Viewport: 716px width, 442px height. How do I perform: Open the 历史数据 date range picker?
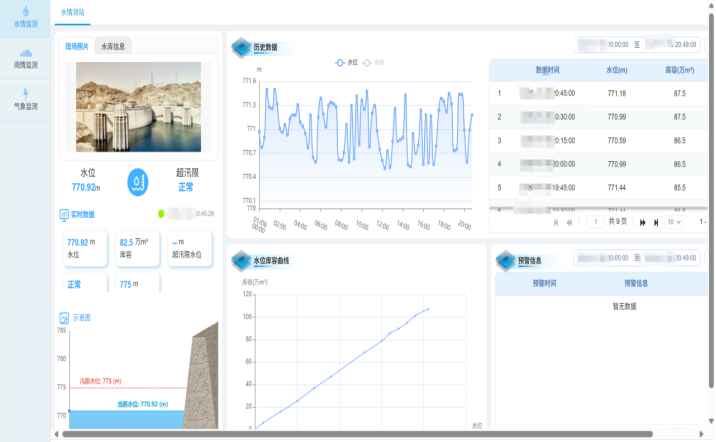pyautogui.click(x=636, y=44)
